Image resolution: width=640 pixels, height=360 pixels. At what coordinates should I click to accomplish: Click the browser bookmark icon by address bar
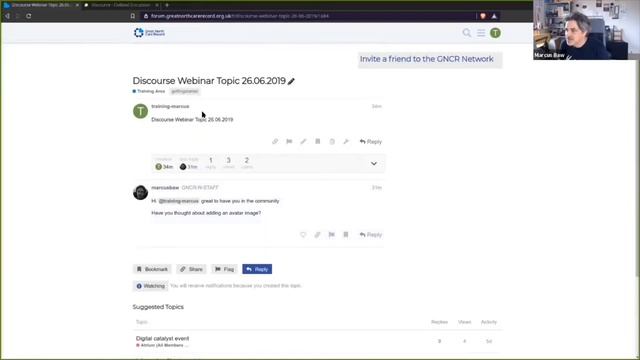click(x=133, y=16)
